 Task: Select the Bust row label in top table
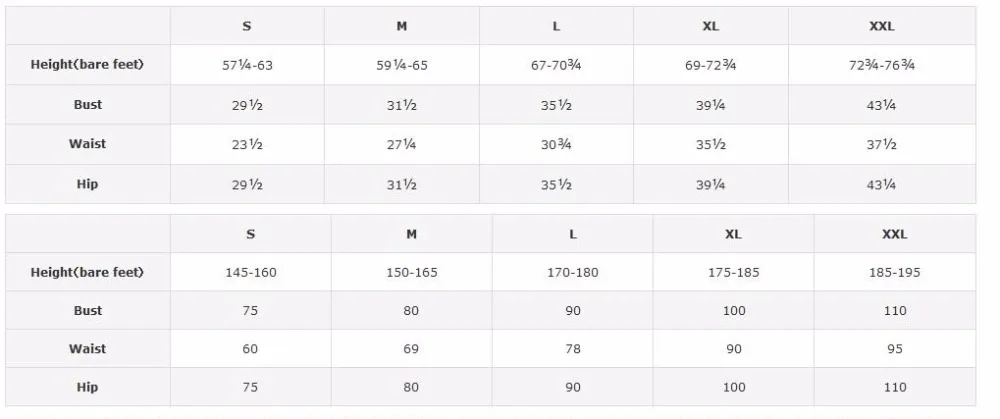(87, 105)
